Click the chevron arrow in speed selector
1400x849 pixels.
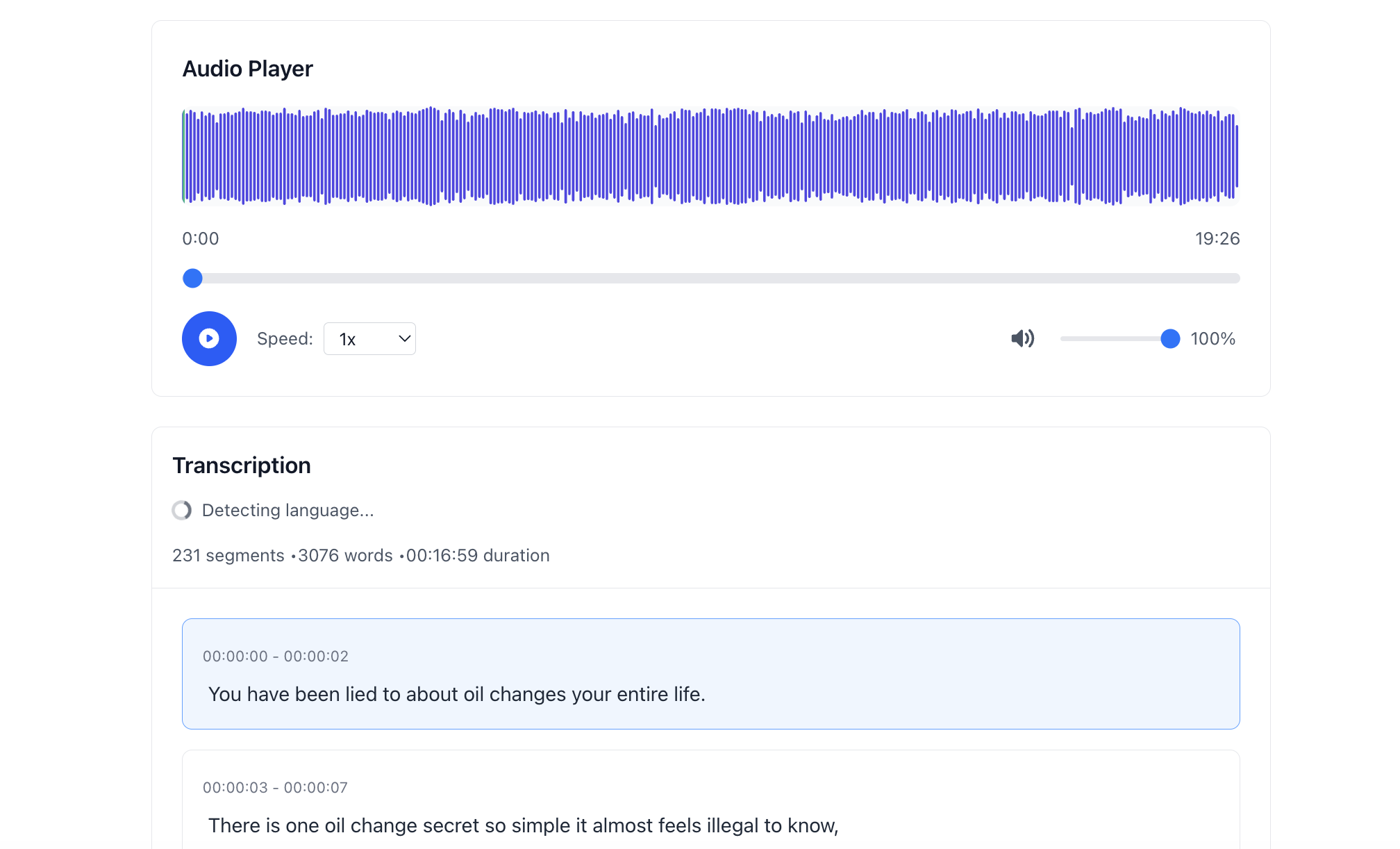point(404,339)
